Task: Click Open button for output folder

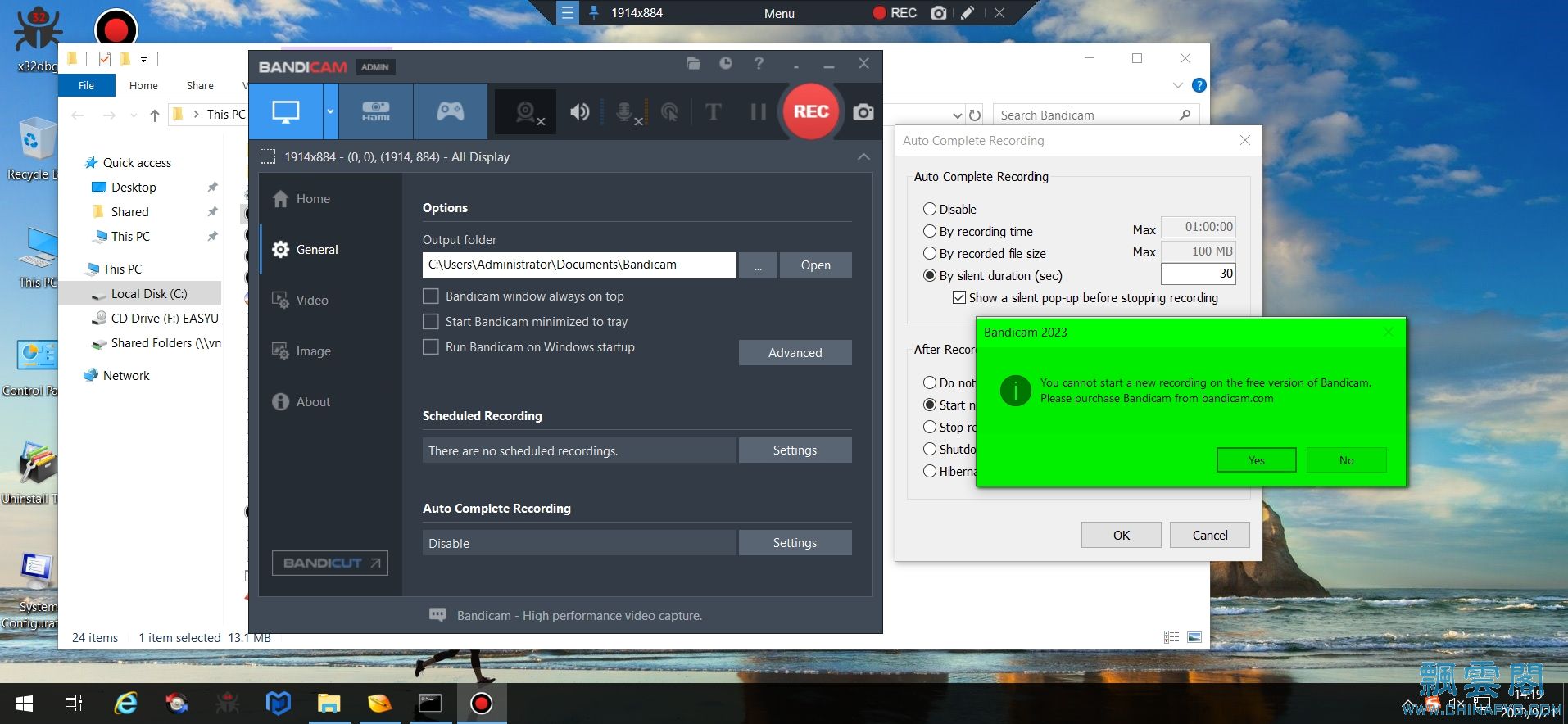Action: tap(815, 265)
